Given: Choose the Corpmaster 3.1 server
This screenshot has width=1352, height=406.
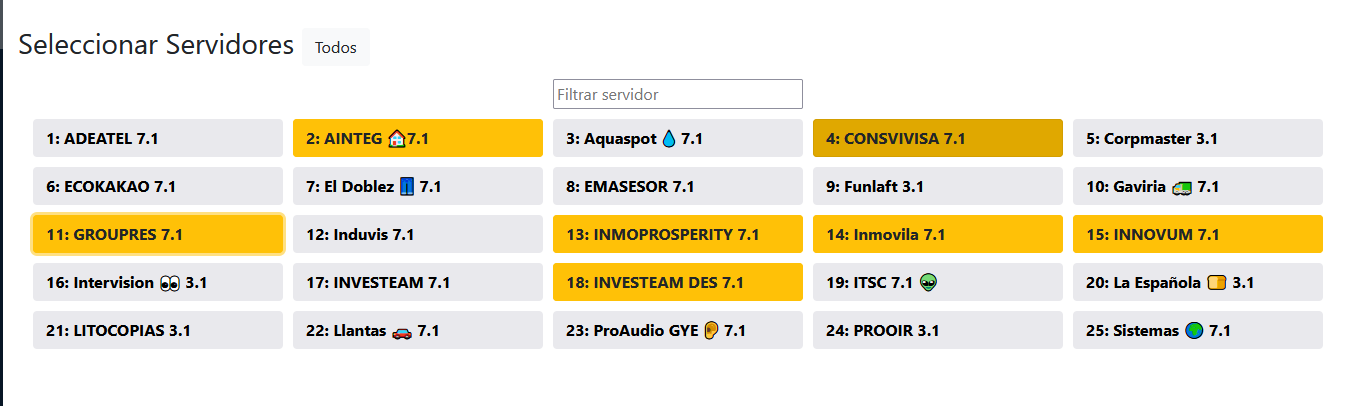Looking at the screenshot, I should point(1197,139).
